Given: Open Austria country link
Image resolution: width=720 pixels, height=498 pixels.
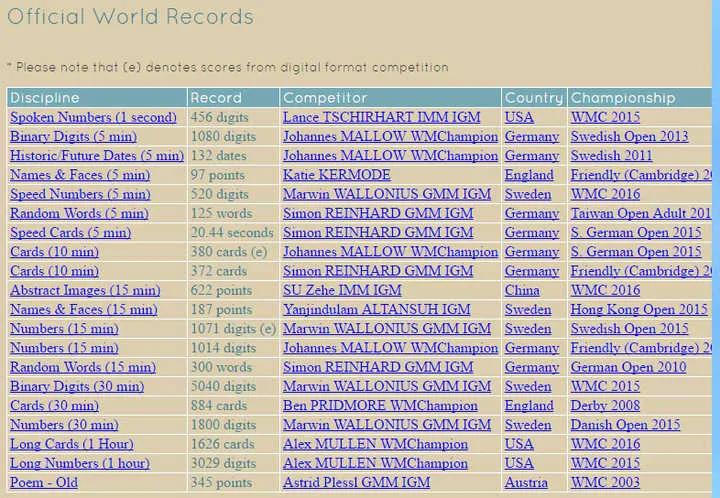Looking at the screenshot, I should coord(526,483).
